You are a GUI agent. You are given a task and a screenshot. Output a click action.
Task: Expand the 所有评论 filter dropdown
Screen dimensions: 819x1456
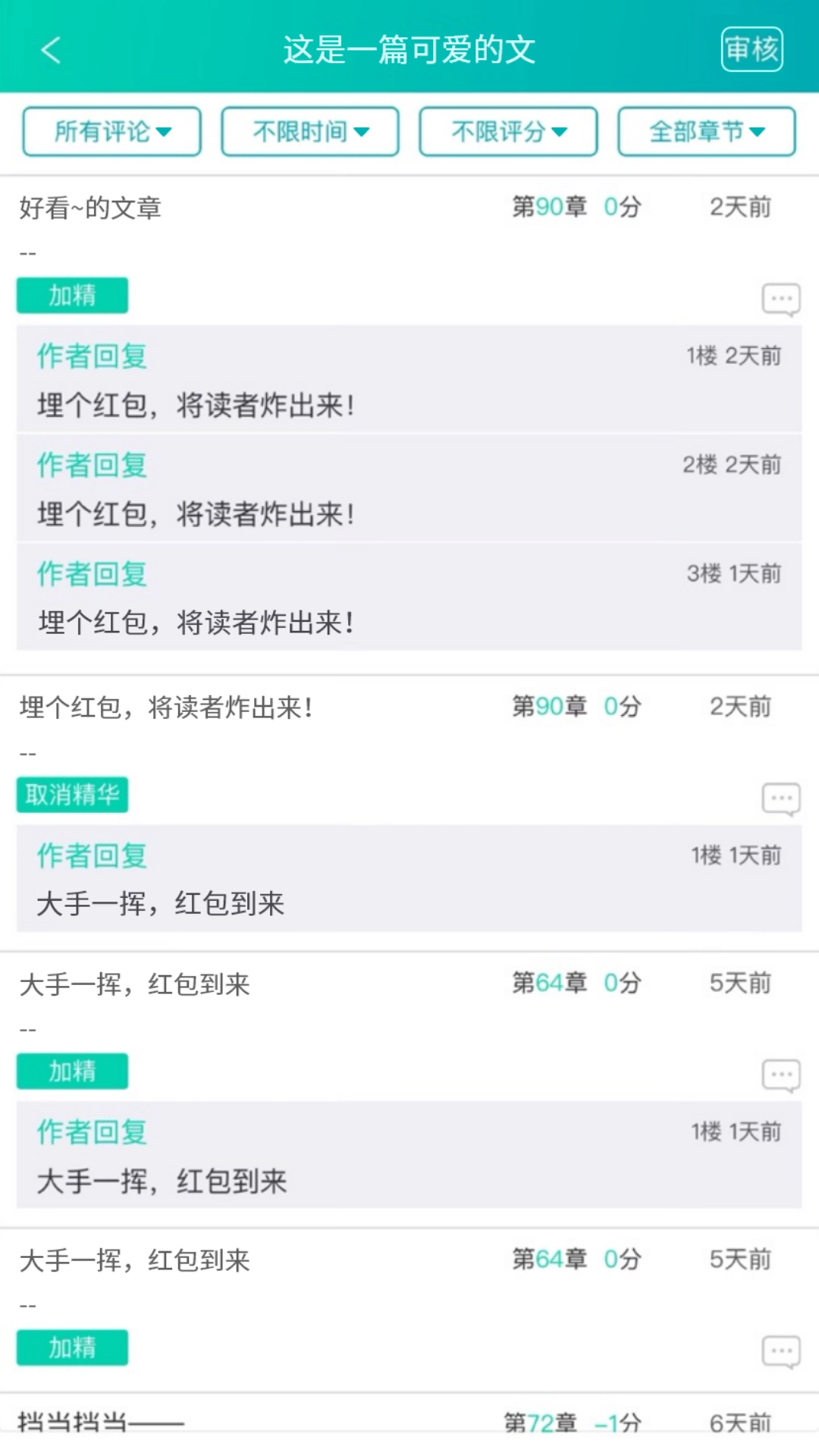(x=112, y=132)
